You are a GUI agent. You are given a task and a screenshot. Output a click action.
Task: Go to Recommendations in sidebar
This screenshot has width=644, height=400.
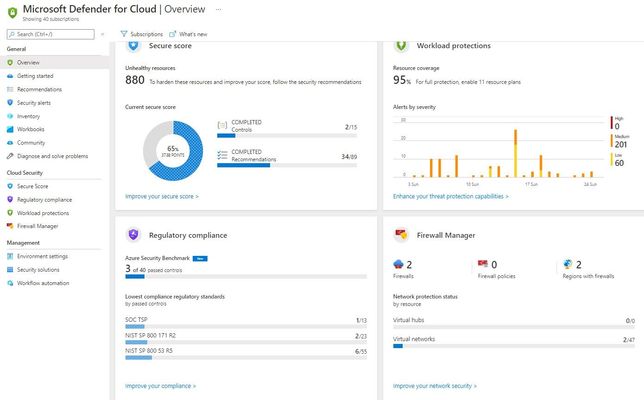[x=39, y=89]
